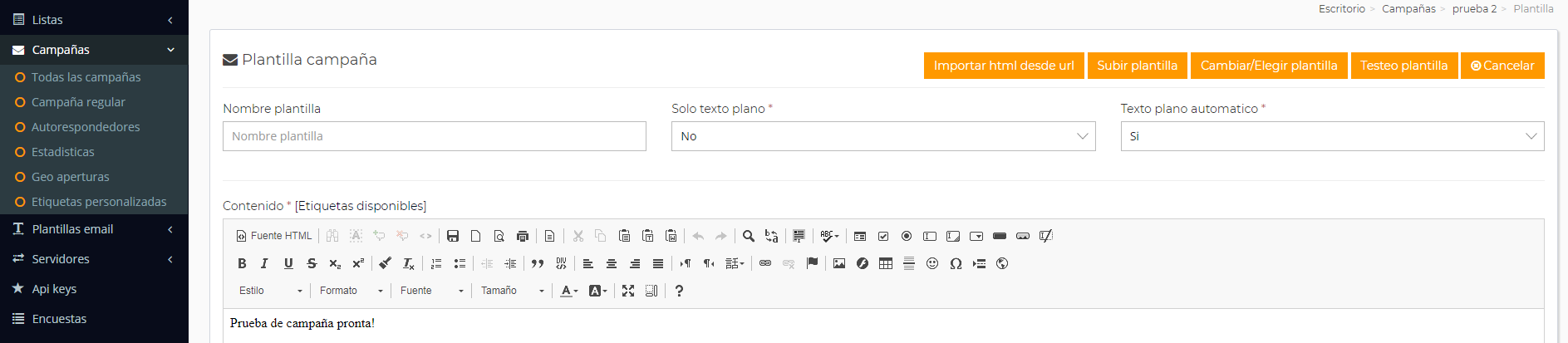Focus the Nombre plantilla input field
The image size is (1568, 343).
click(x=435, y=136)
